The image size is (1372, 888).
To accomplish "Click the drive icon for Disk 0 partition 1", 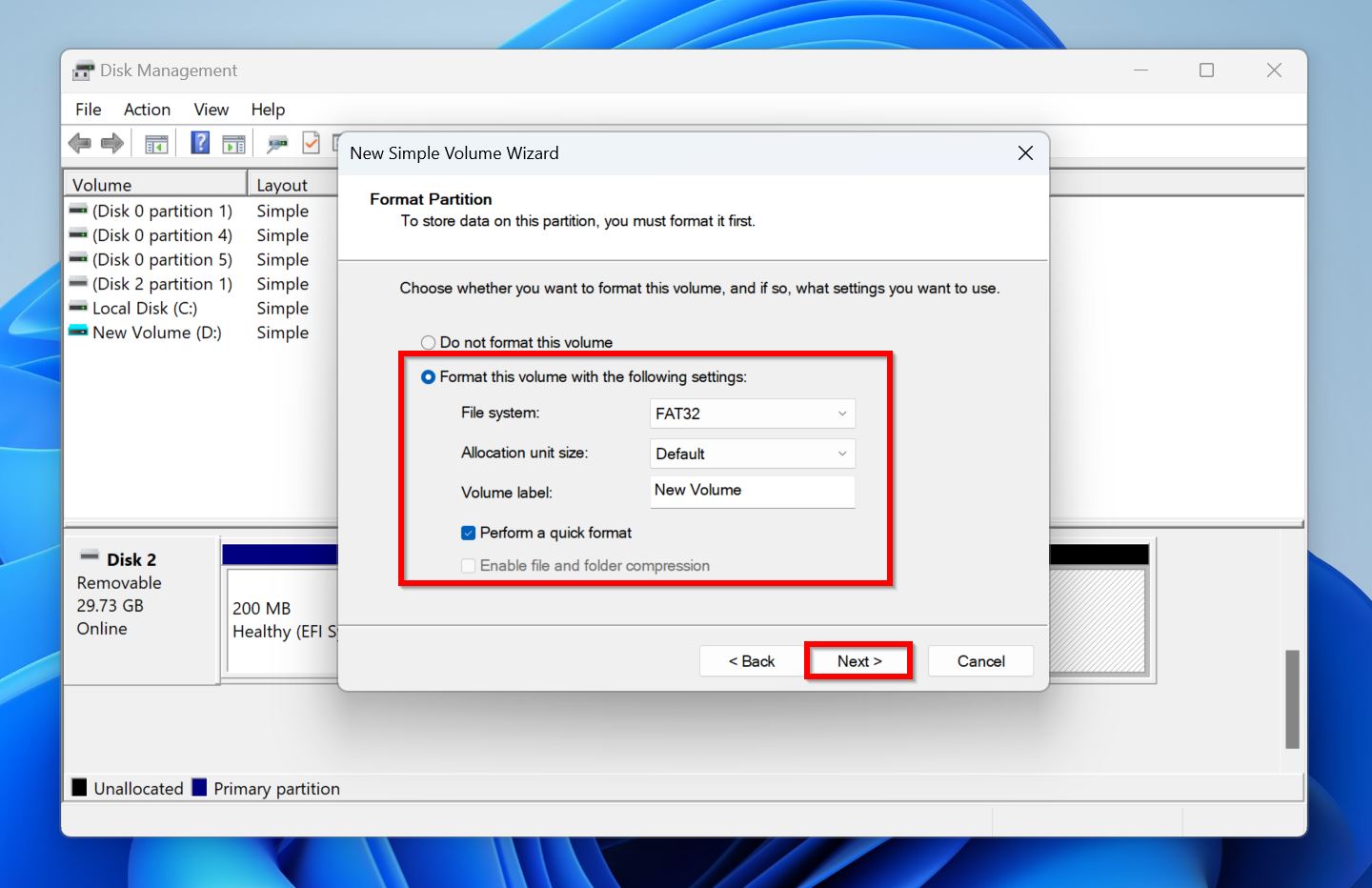I will tap(78, 211).
